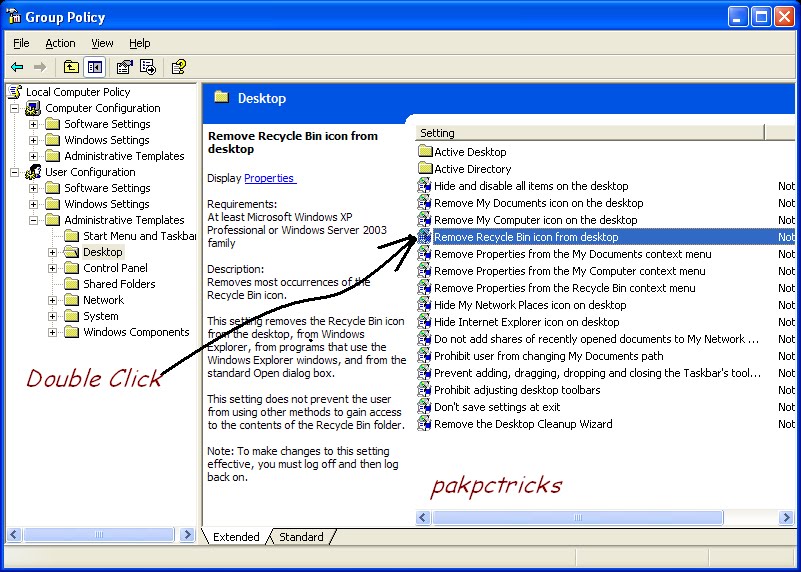Collapse the User Configuration node
801x572 pixels.
point(15,172)
